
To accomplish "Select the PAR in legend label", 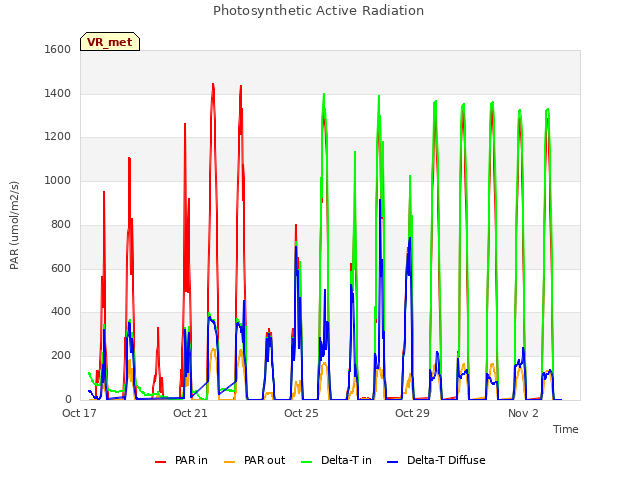I will 191,460.
